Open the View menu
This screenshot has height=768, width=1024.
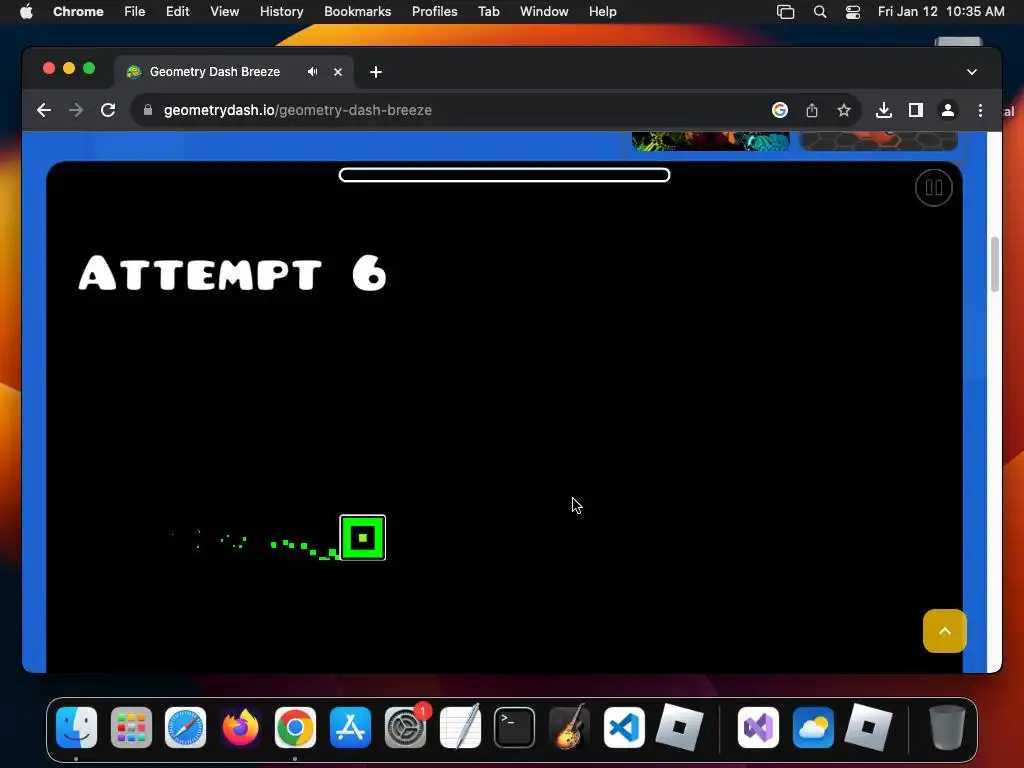224,11
